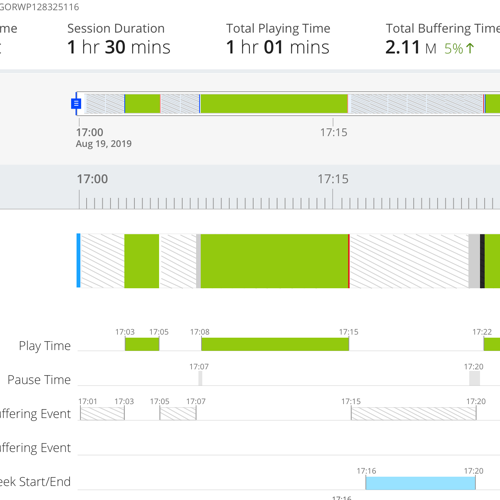The width and height of the screenshot is (500, 500).
Task: Select the long 17:08 to 17:15 Play Time bar
Action: (275, 344)
